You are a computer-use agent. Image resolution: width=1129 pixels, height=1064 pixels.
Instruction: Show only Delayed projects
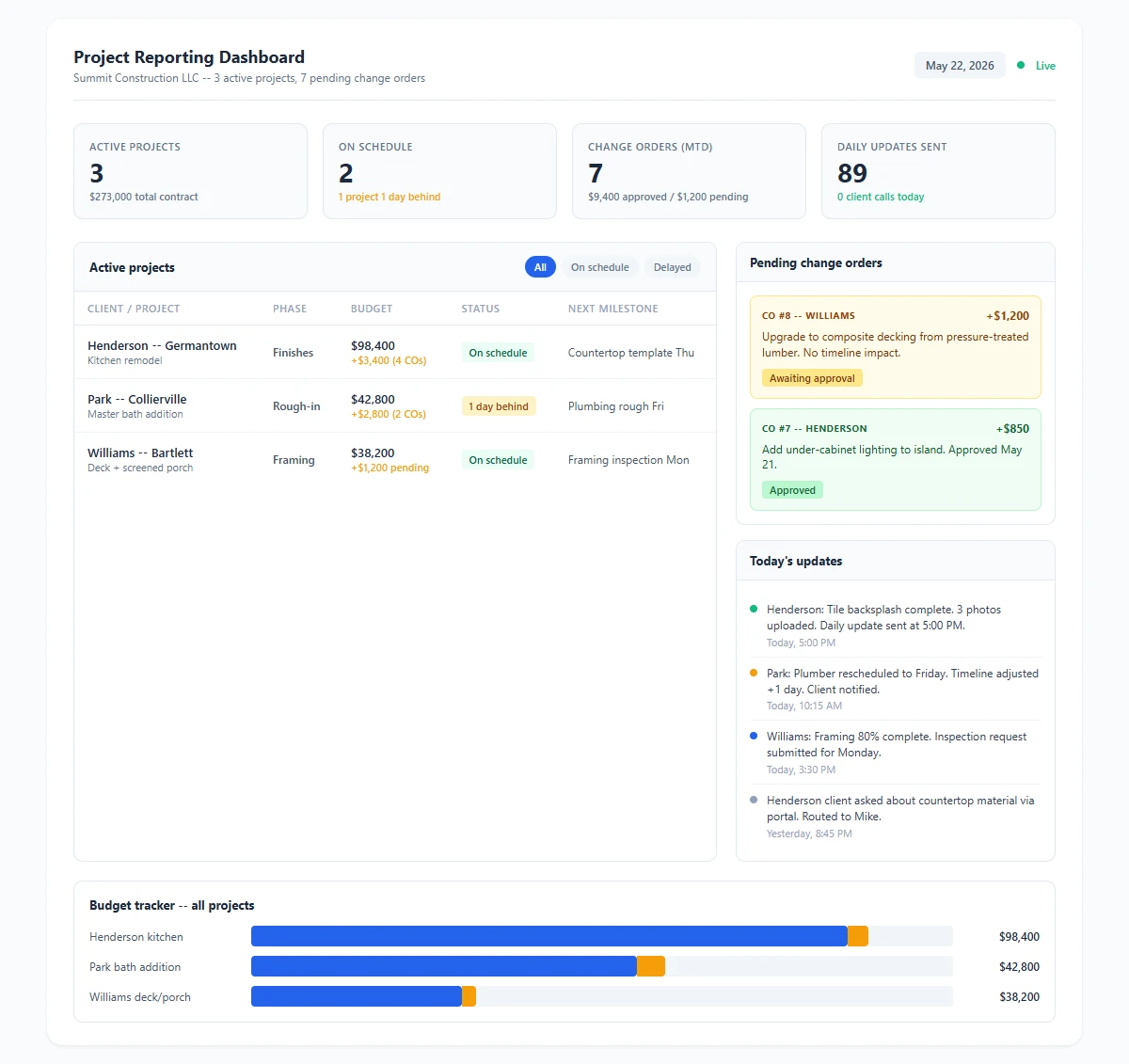click(672, 267)
